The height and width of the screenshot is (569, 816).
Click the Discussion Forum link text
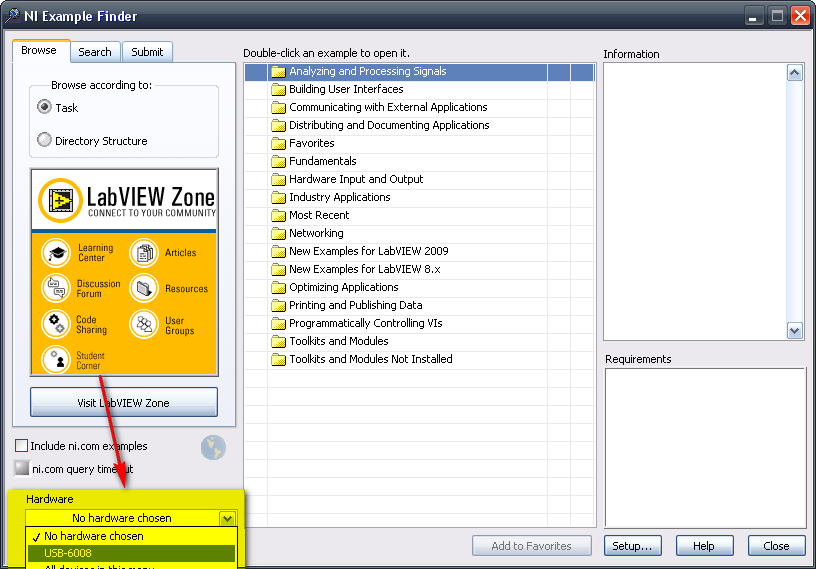98,288
